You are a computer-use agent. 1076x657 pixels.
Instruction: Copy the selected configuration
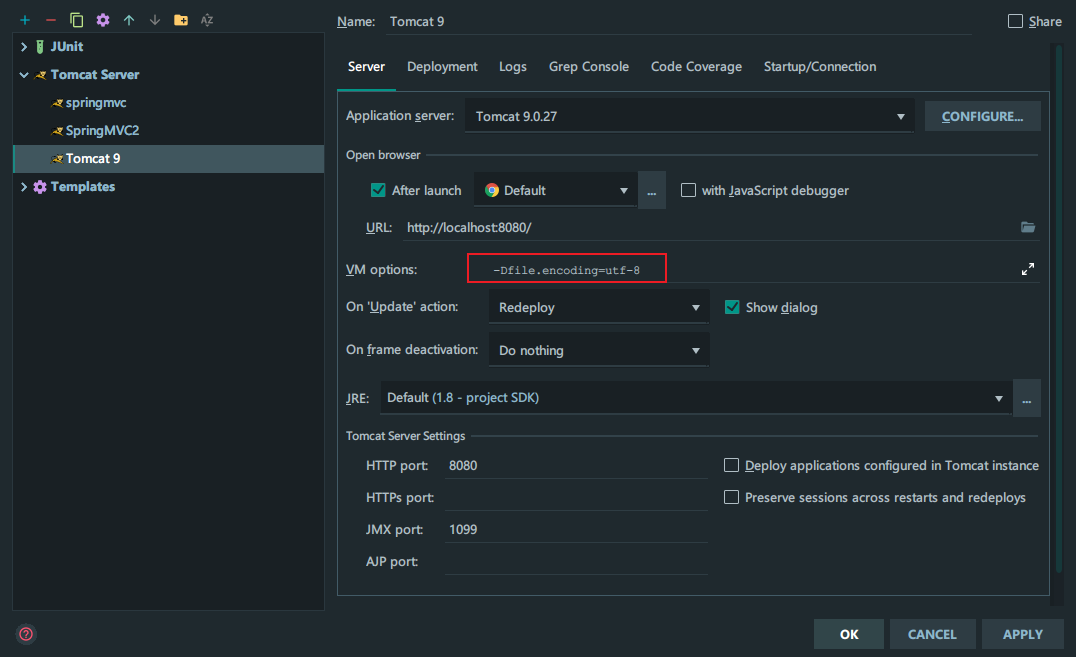click(77, 20)
